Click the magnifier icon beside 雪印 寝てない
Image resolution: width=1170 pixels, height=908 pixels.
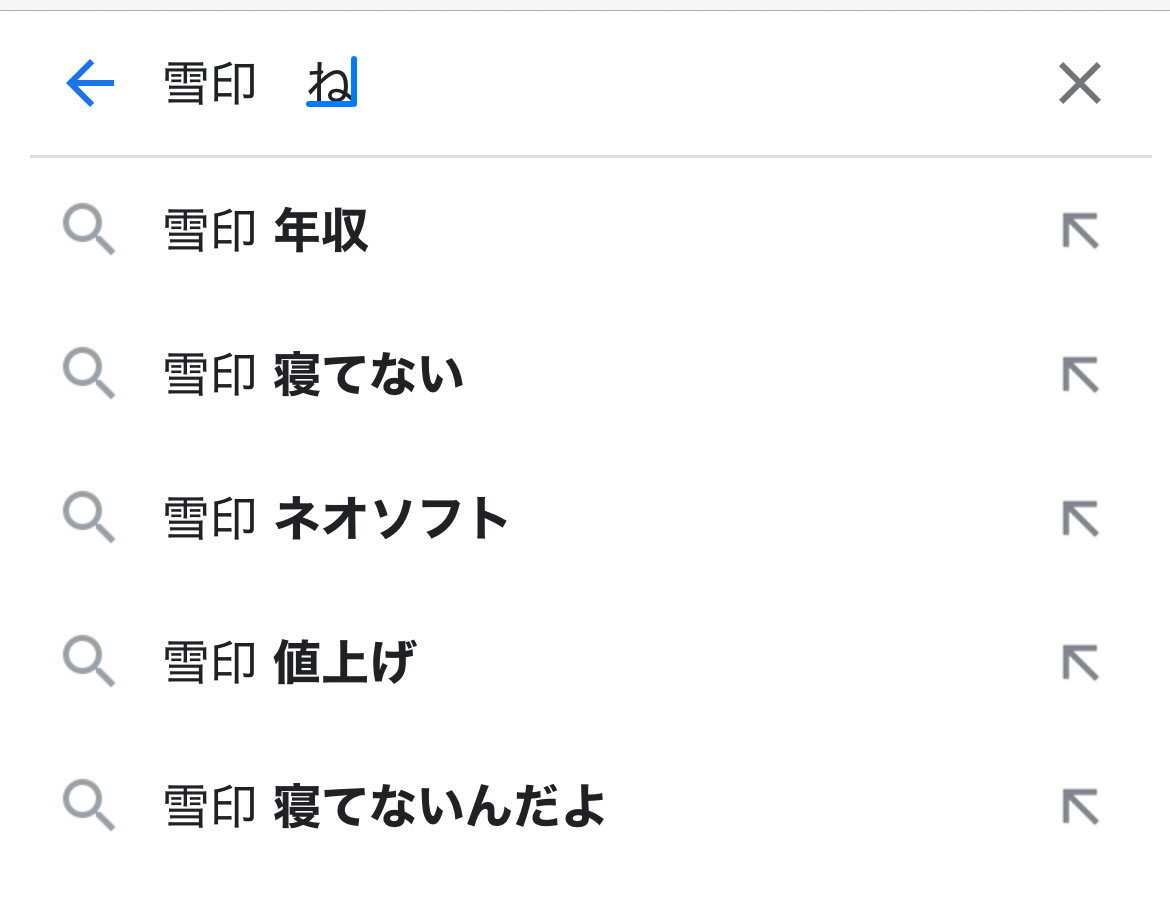pos(89,375)
